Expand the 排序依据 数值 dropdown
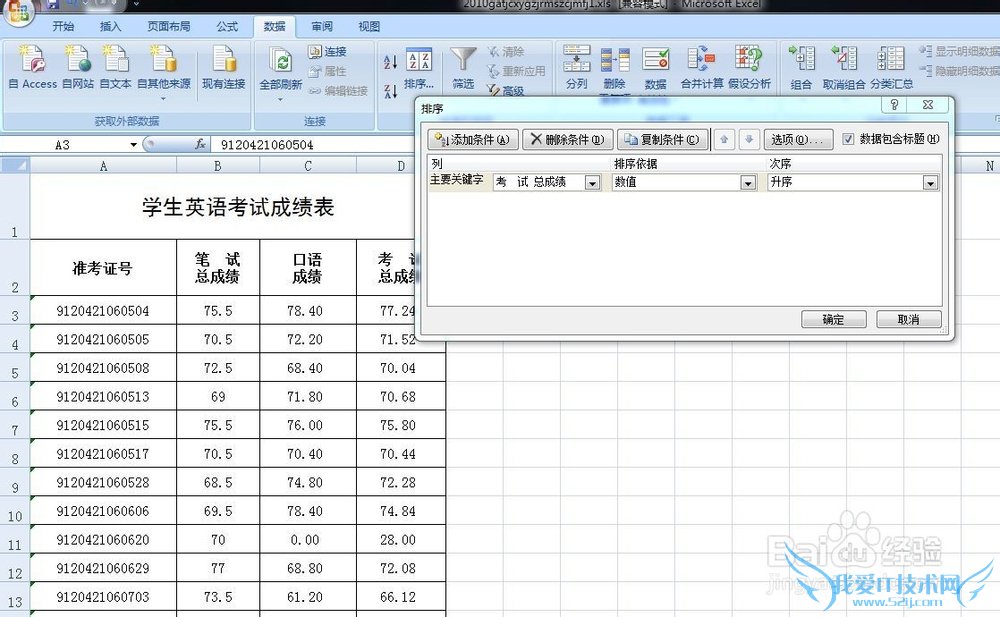Viewport: 1000px width, 617px height. pos(748,183)
